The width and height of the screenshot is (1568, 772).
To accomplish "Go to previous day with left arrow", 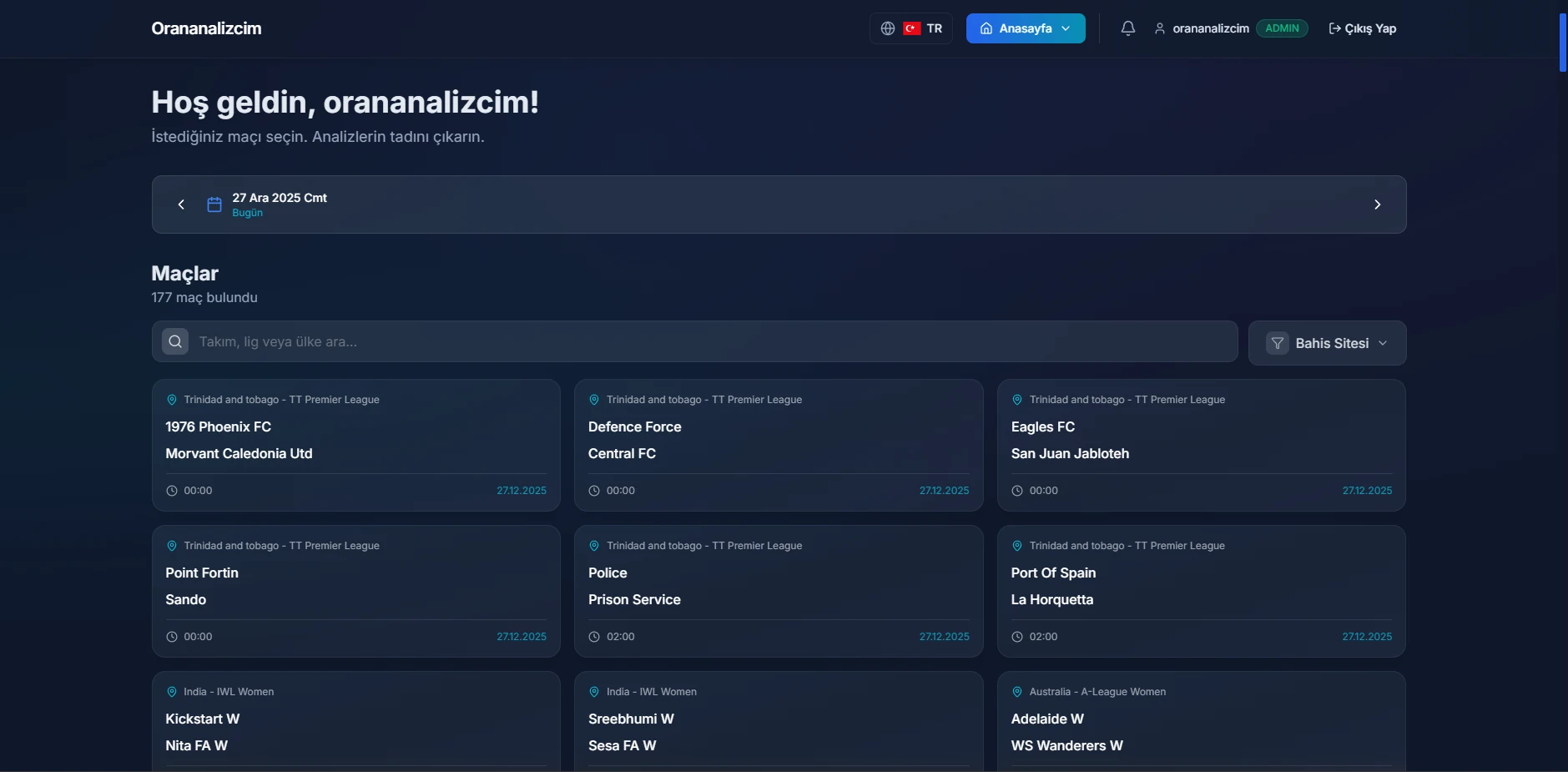I will (181, 204).
